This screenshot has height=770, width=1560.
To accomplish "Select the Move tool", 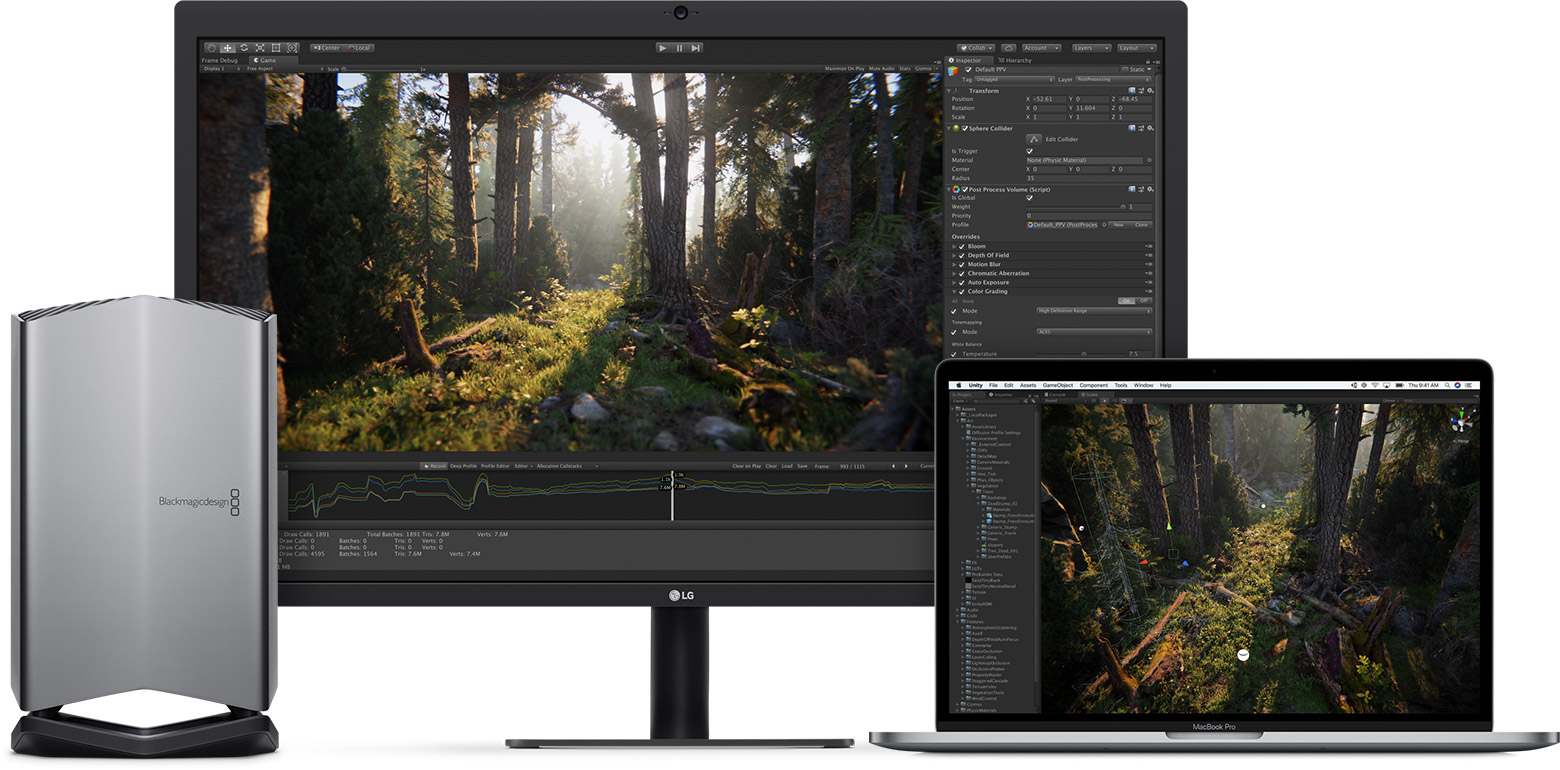I will [x=226, y=48].
